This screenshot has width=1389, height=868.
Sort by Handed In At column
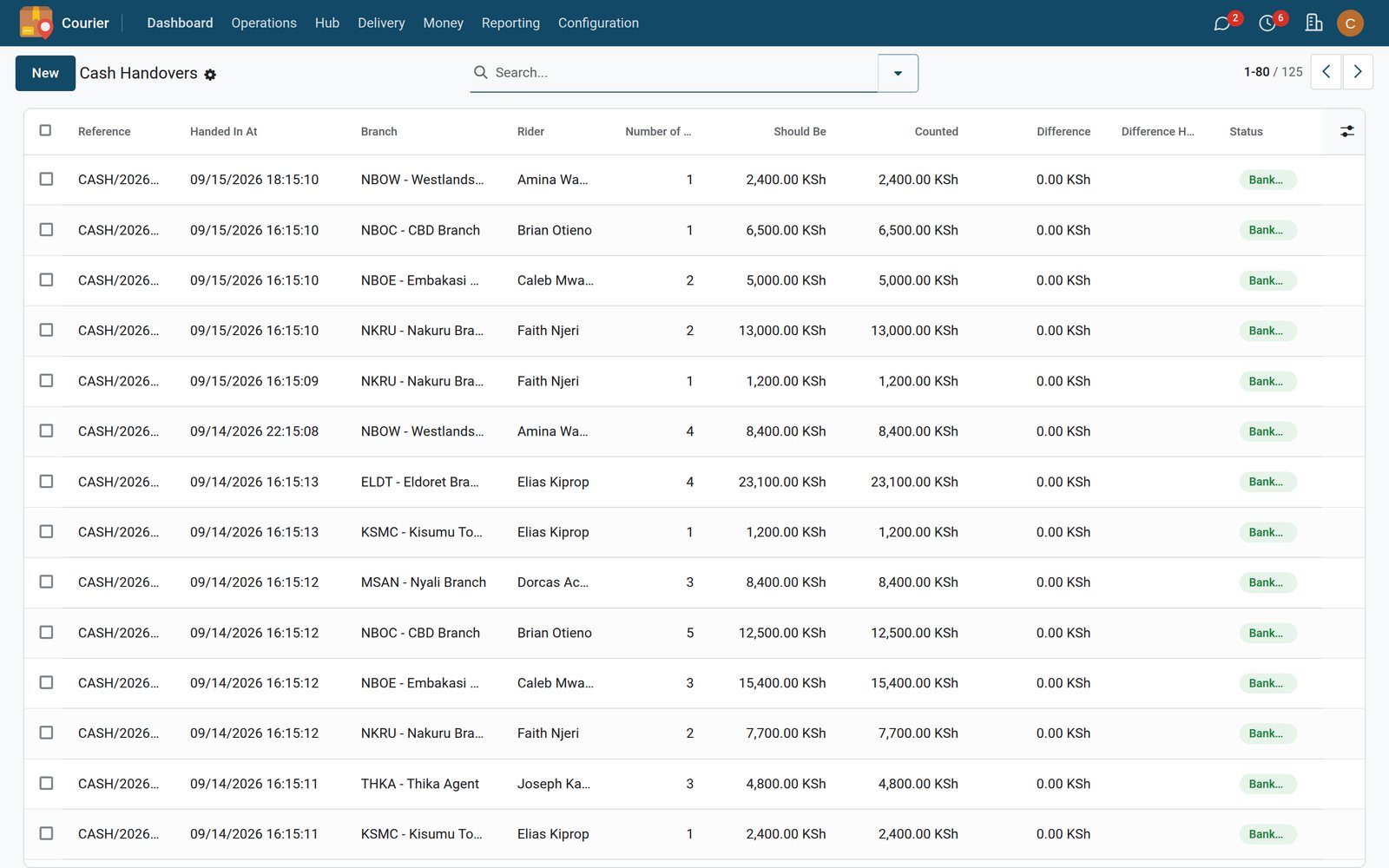click(x=224, y=131)
